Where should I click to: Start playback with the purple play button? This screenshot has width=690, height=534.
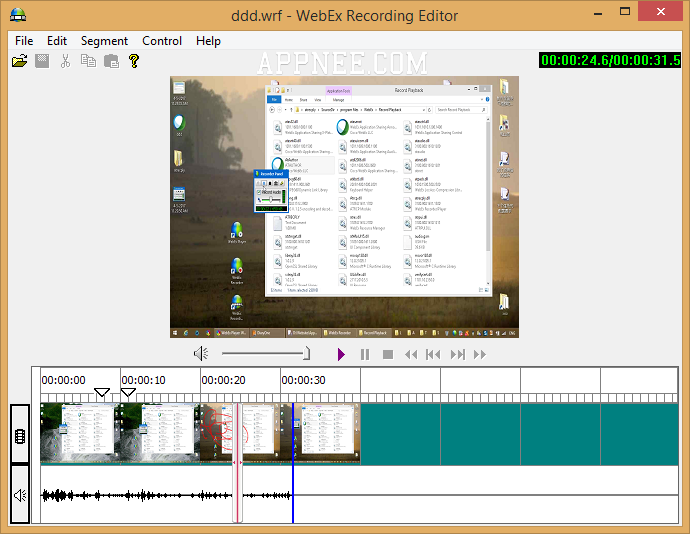pos(341,354)
